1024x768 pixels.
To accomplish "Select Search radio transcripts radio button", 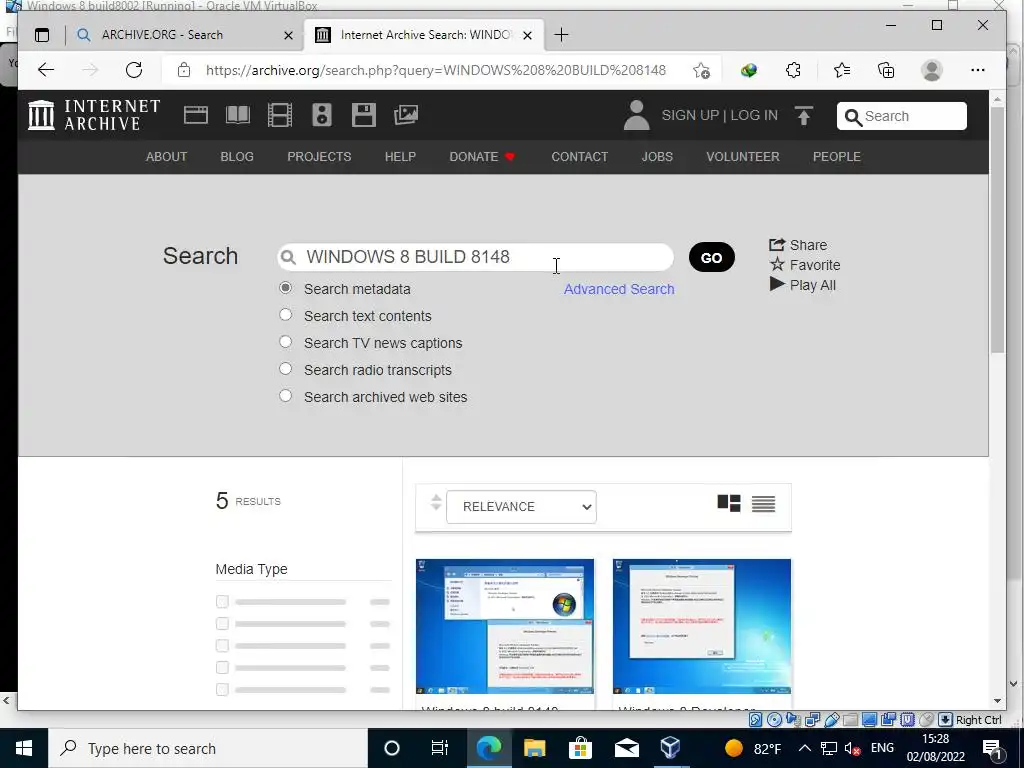I will 285,368.
